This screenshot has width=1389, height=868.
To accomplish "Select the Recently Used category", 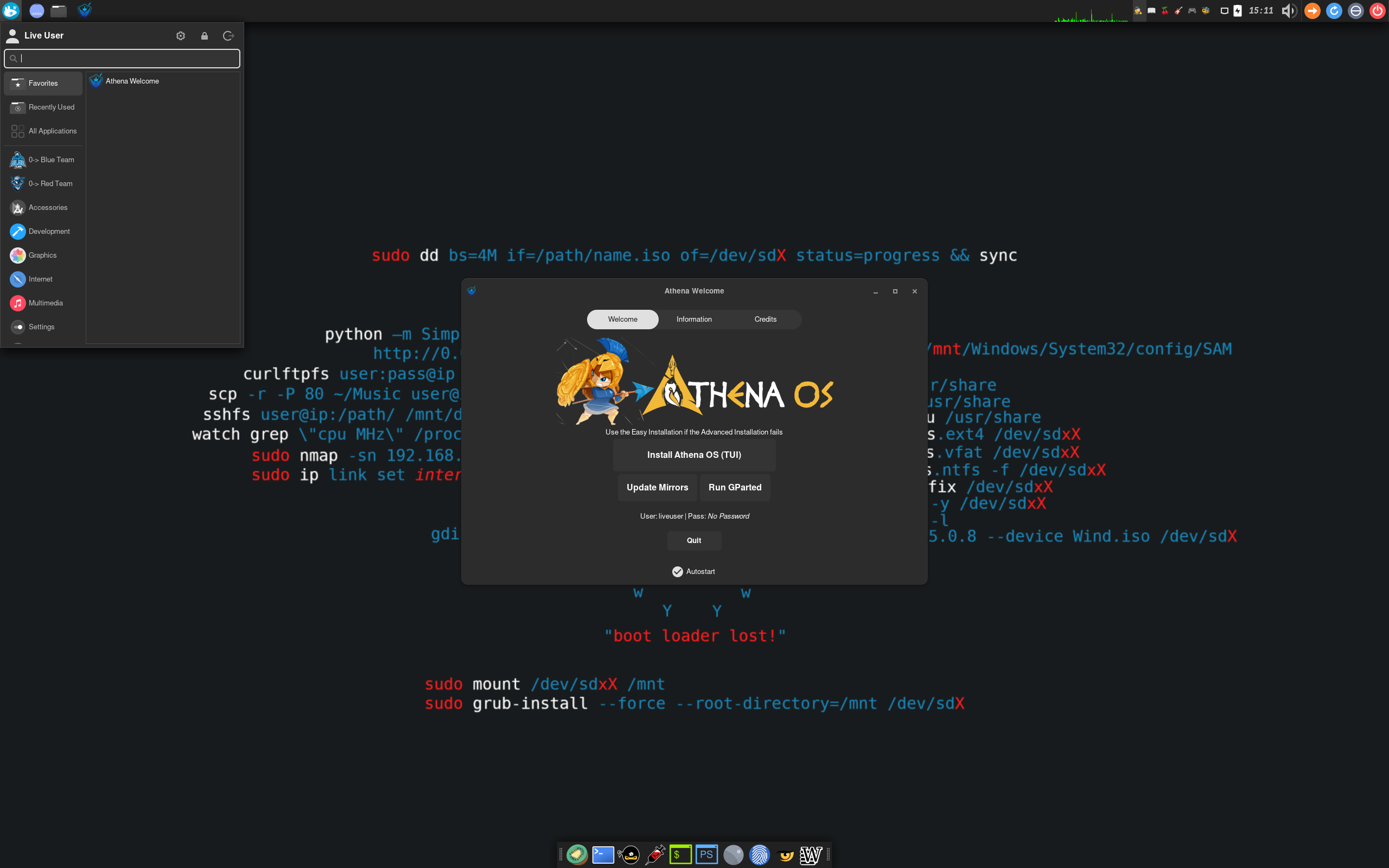I will pyautogui.click(x=43, y=107).
